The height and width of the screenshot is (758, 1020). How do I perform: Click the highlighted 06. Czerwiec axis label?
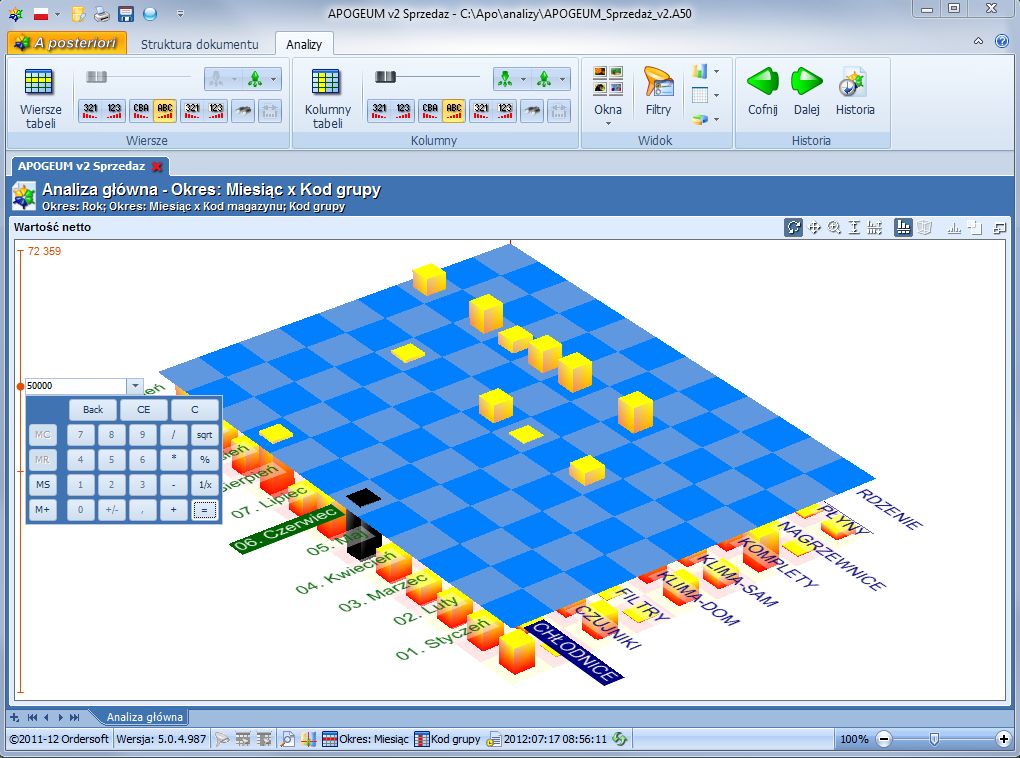(x=288, y=529)
